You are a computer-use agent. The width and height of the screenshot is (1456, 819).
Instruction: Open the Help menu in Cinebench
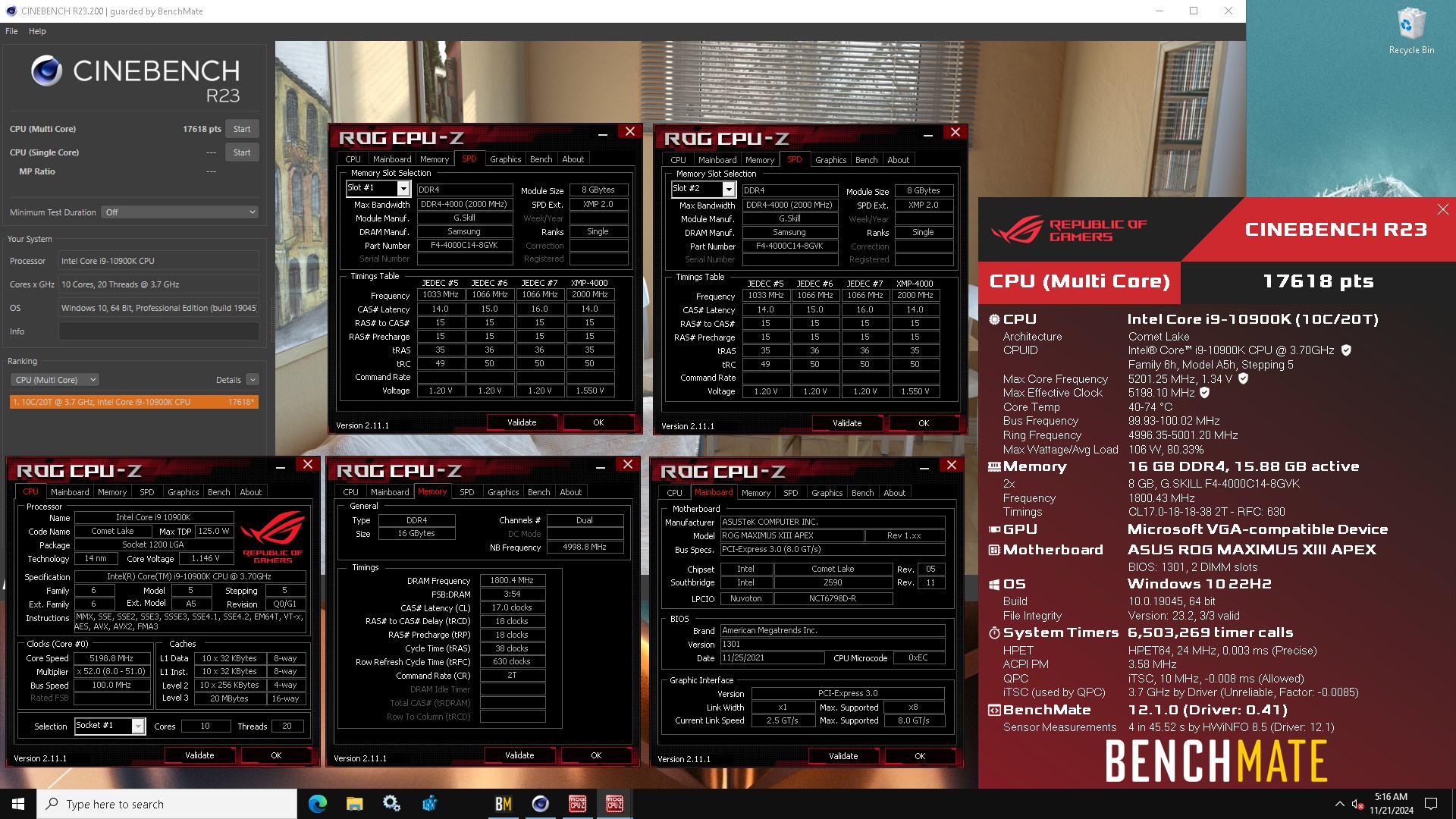(37, 31)
